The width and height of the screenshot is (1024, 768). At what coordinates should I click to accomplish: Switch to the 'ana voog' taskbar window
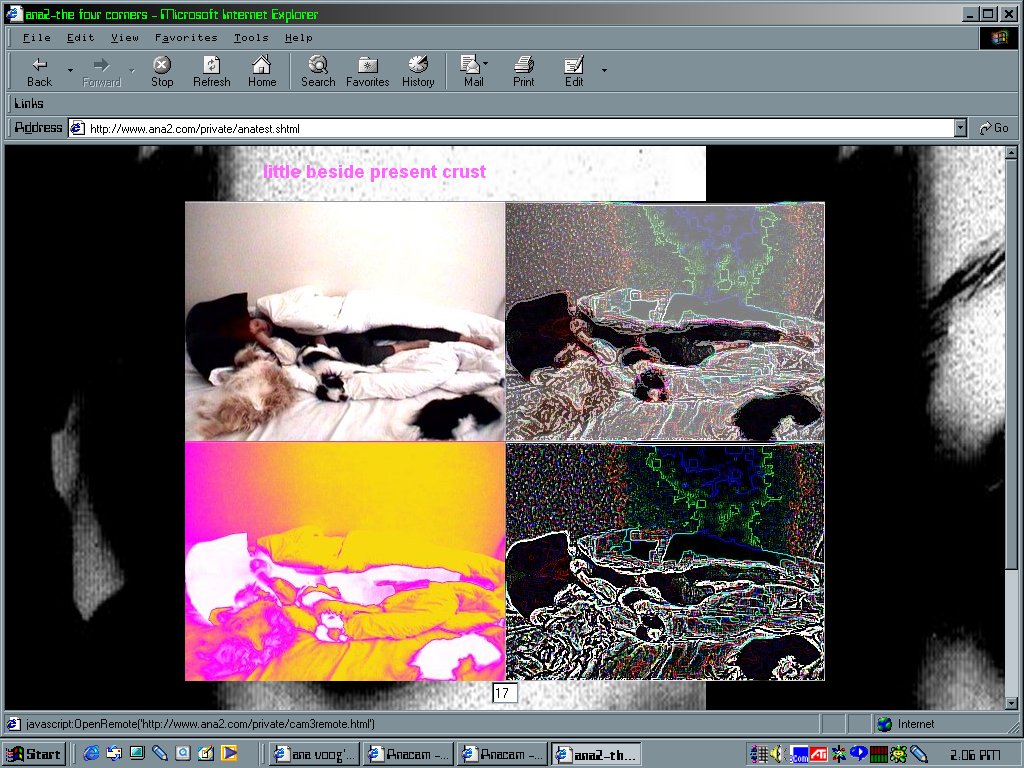coord(313,754)
